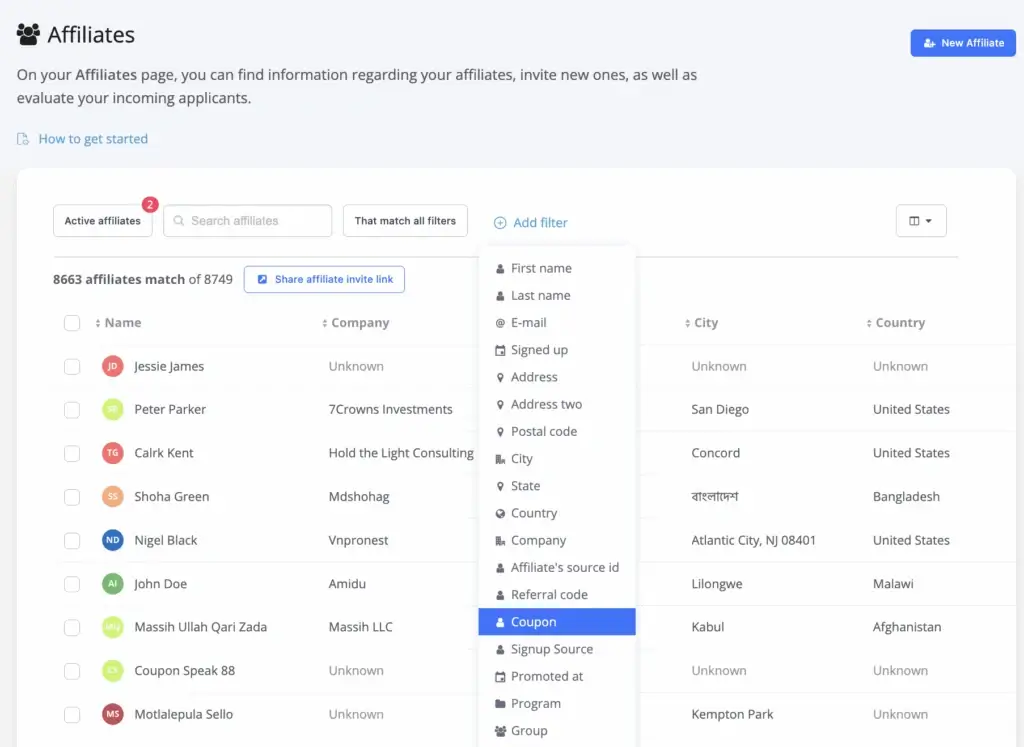1024x747 pixels.
Task: Click the New Affiliate button
Action: point(962,43)
